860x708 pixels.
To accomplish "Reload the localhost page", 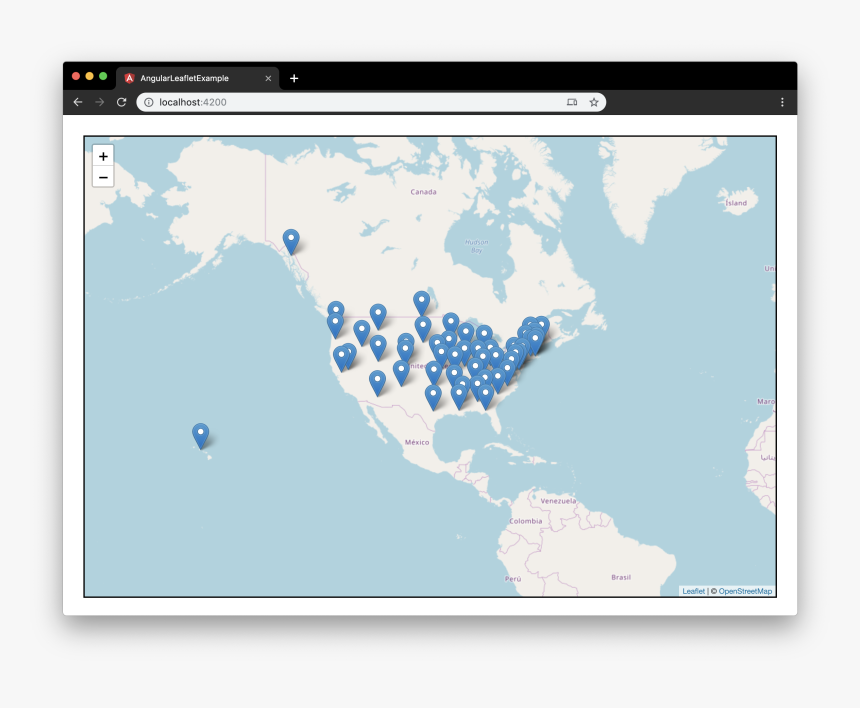I will [122, 102].
